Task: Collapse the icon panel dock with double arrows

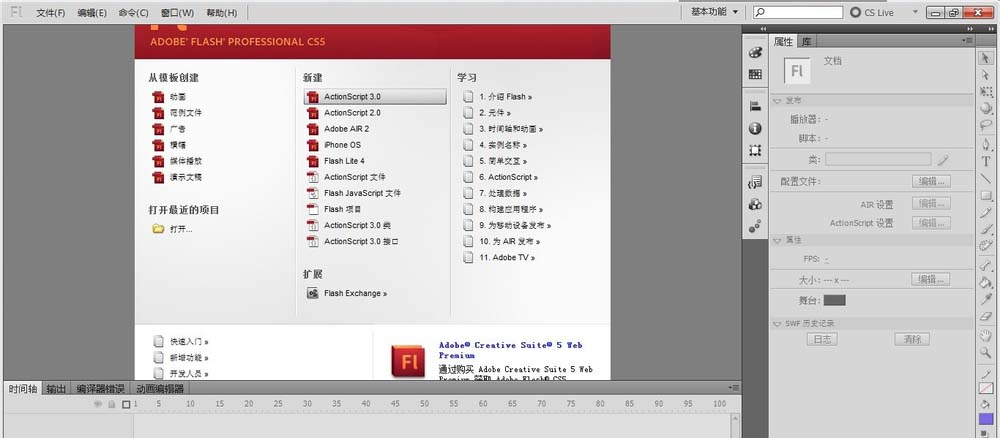Action: pyautogui.click(x=763, y=29)
